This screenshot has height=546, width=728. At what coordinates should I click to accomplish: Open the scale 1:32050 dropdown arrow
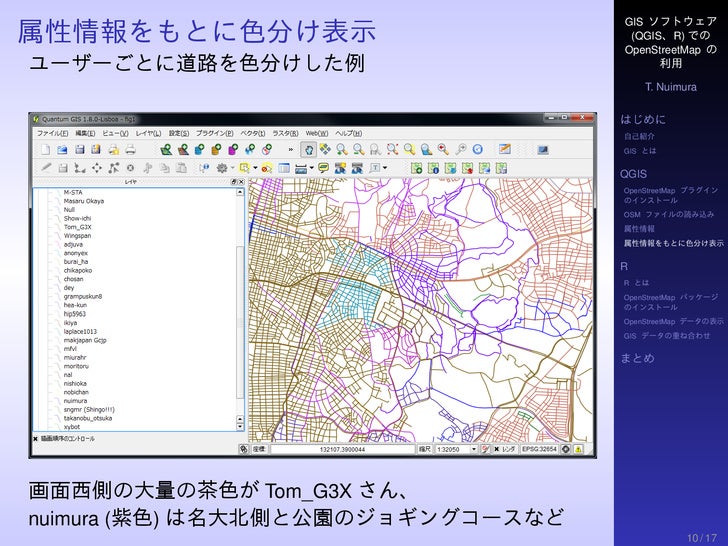[474, 449]
